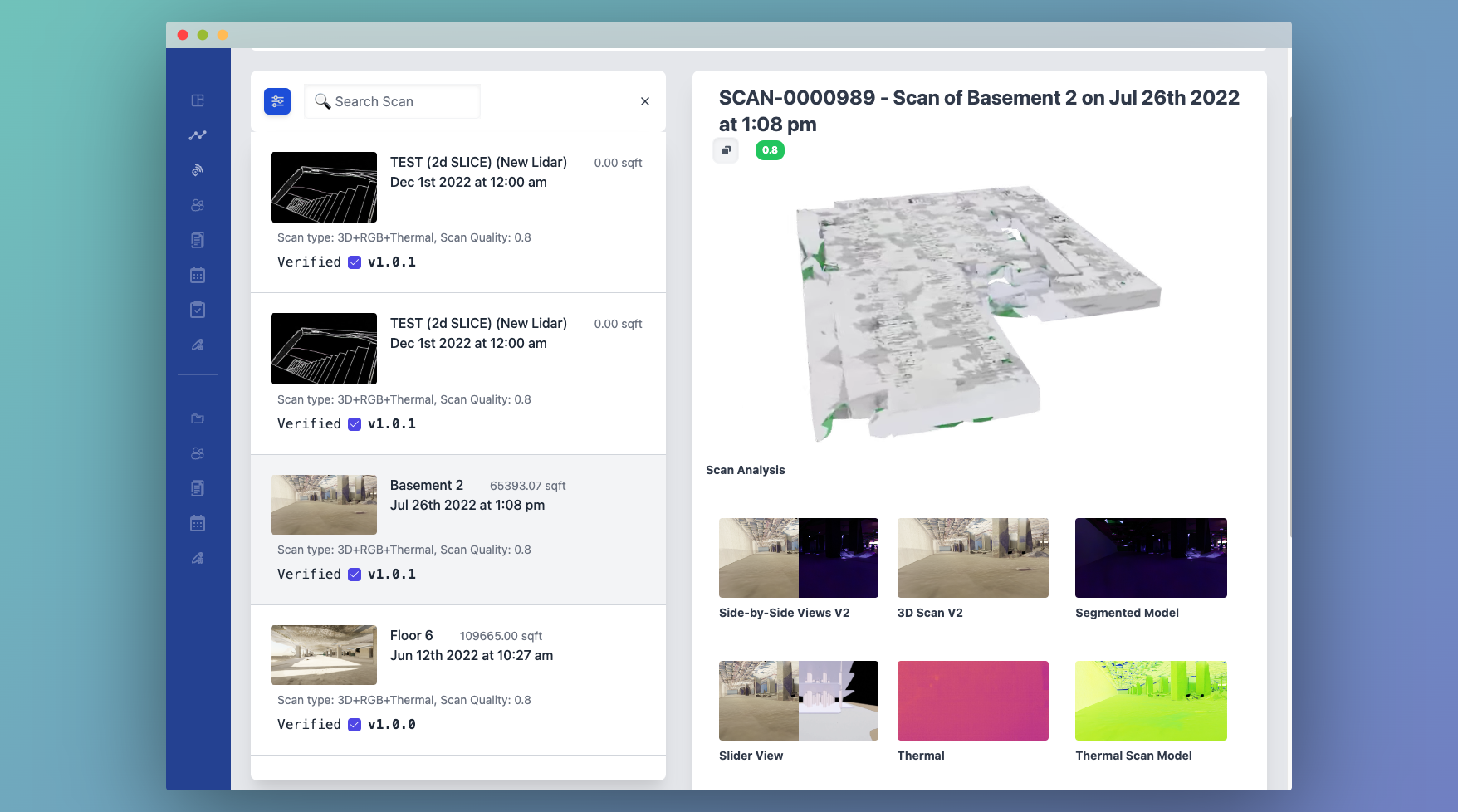1458x812 pixels.
Task: Click the copy icon under the scan title
Action: coord(726,150)
